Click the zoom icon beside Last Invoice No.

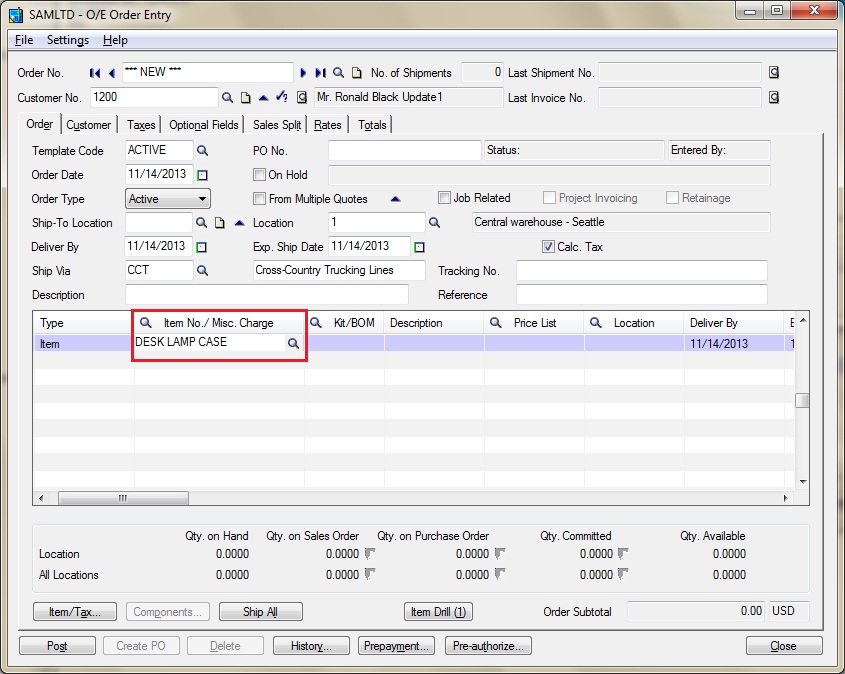click(773, 97)
